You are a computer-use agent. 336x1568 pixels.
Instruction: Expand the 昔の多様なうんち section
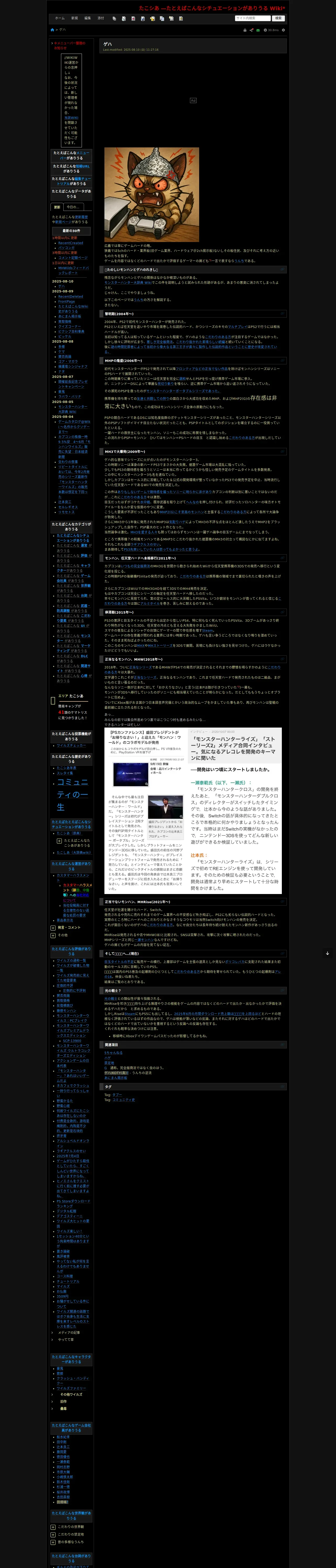53,1542
